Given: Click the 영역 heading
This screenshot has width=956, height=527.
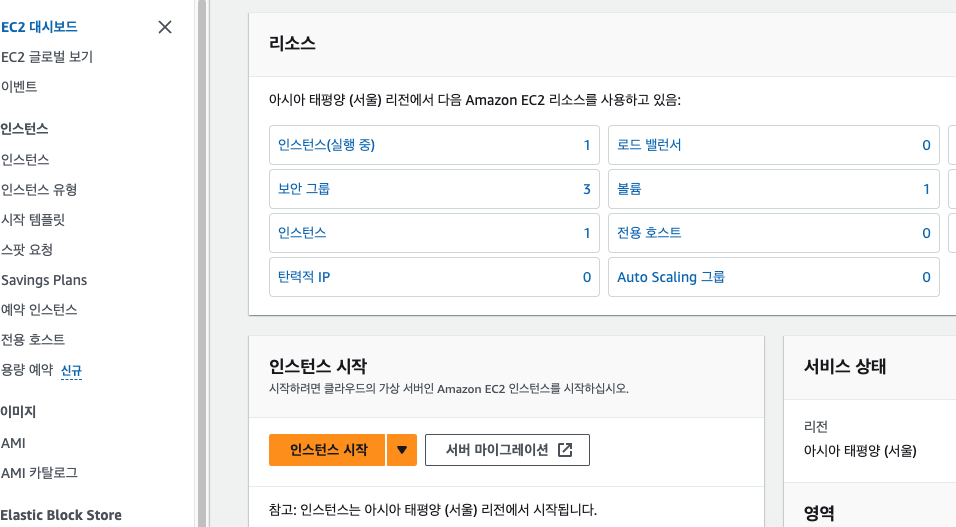Looking at the screenshot, I should (x=819, y=513).
